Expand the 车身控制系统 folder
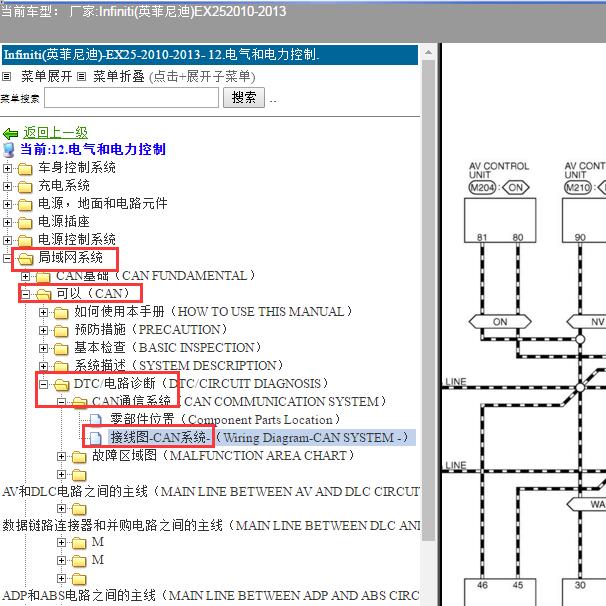 click(7, 168)
